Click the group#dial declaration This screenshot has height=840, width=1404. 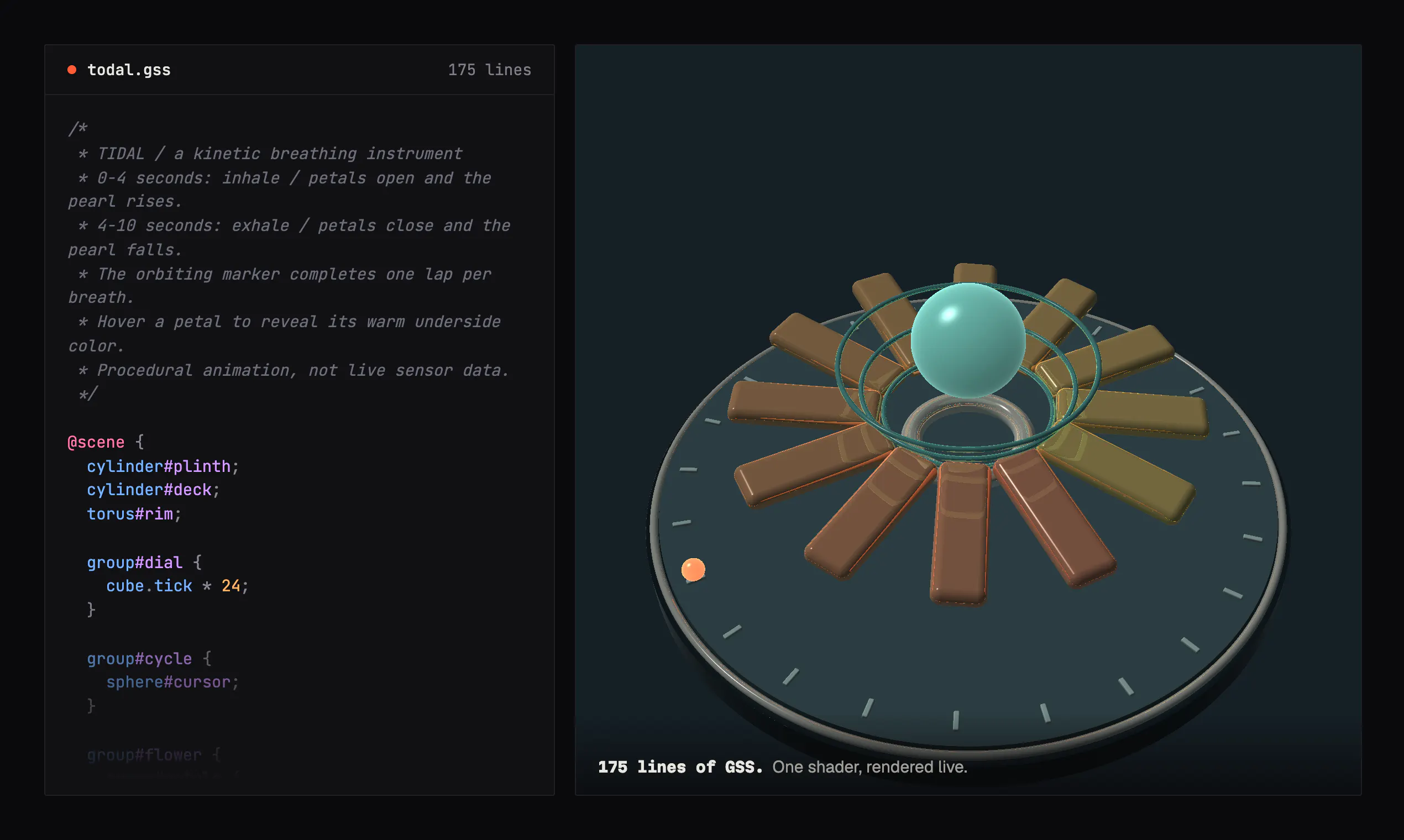click(144, 562)
